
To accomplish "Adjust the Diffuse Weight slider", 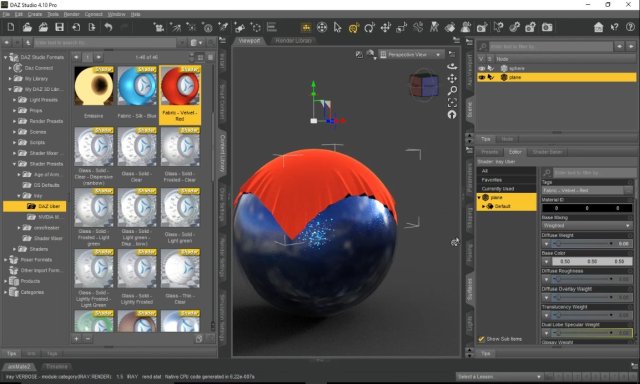I will pos(583,244).
